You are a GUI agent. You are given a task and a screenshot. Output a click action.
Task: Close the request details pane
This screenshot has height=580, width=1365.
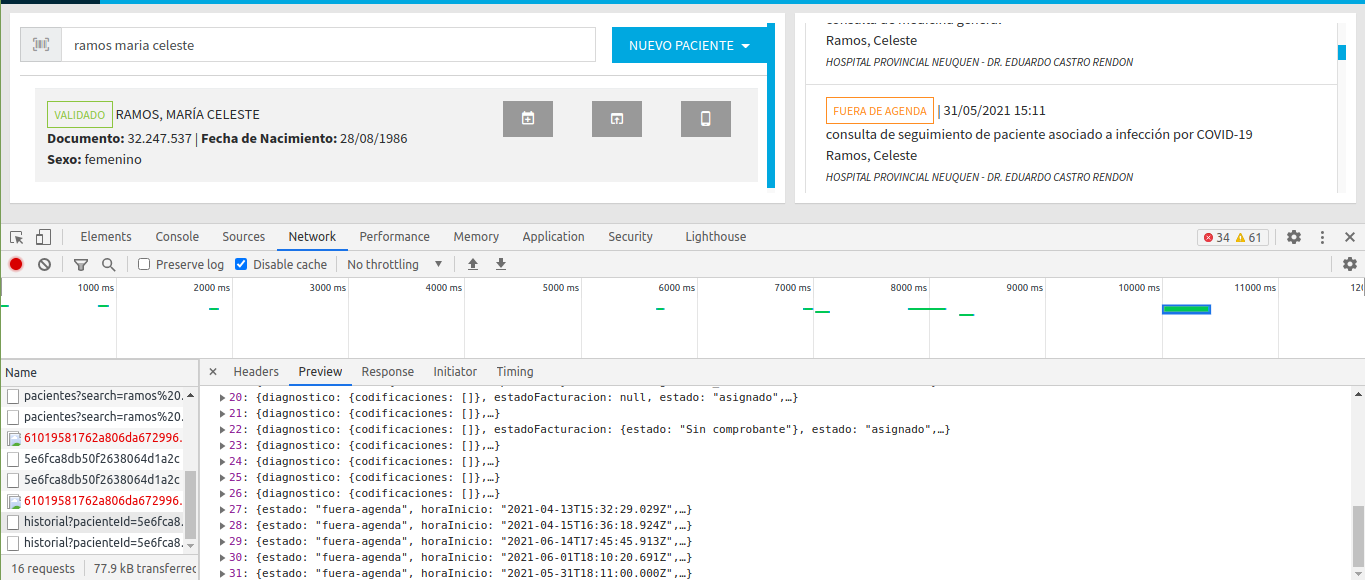[x=213, y=372]
